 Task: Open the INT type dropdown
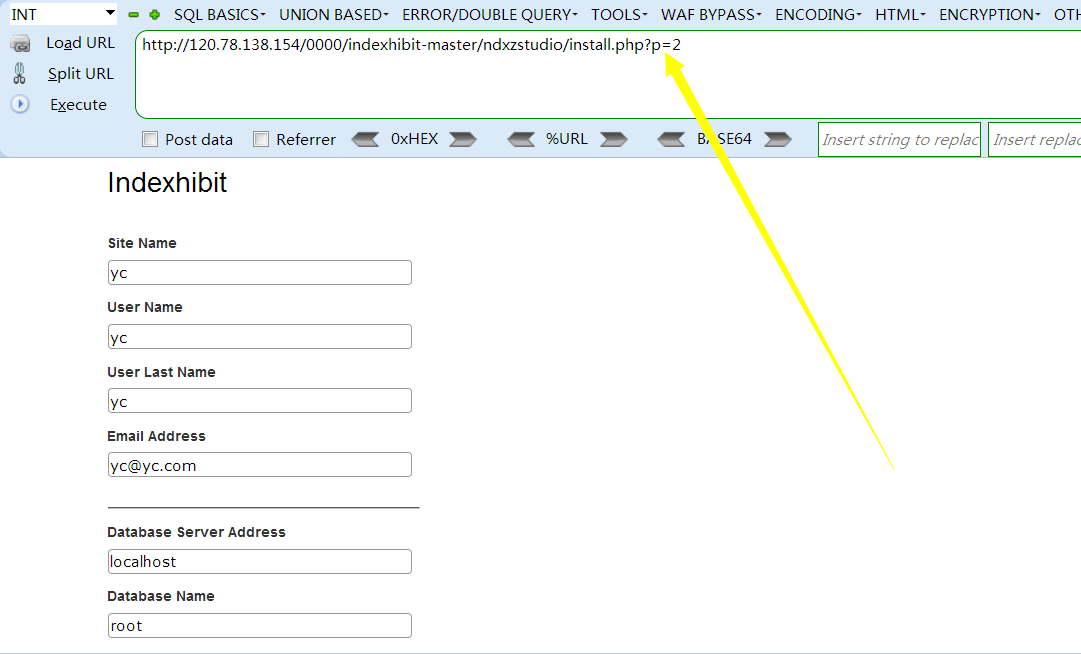63,14
